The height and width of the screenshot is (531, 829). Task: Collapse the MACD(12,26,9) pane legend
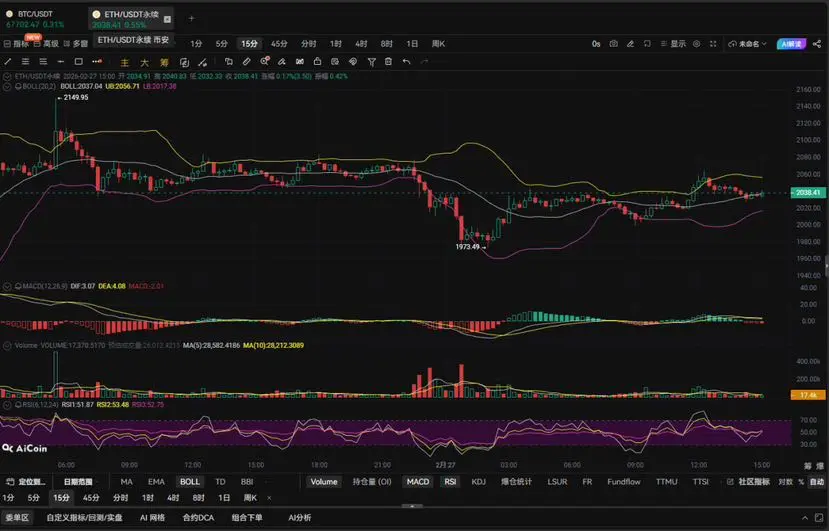[x=7, y=286]
